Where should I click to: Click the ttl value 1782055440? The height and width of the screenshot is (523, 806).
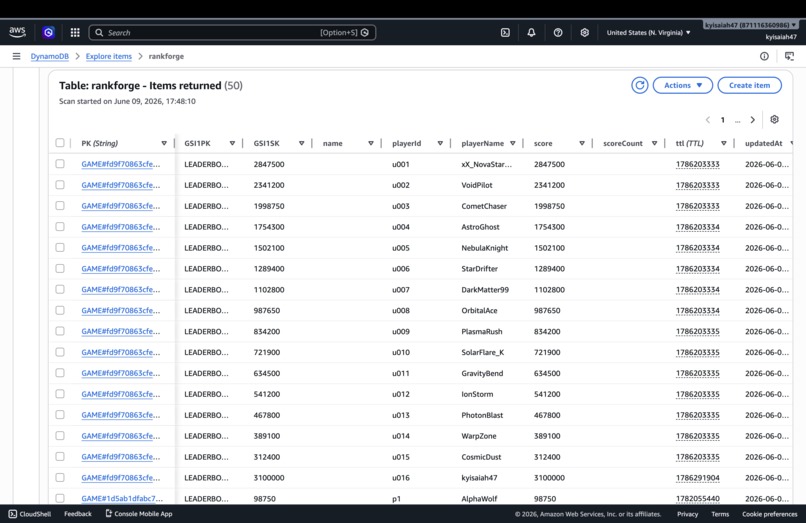coord(698,499)
